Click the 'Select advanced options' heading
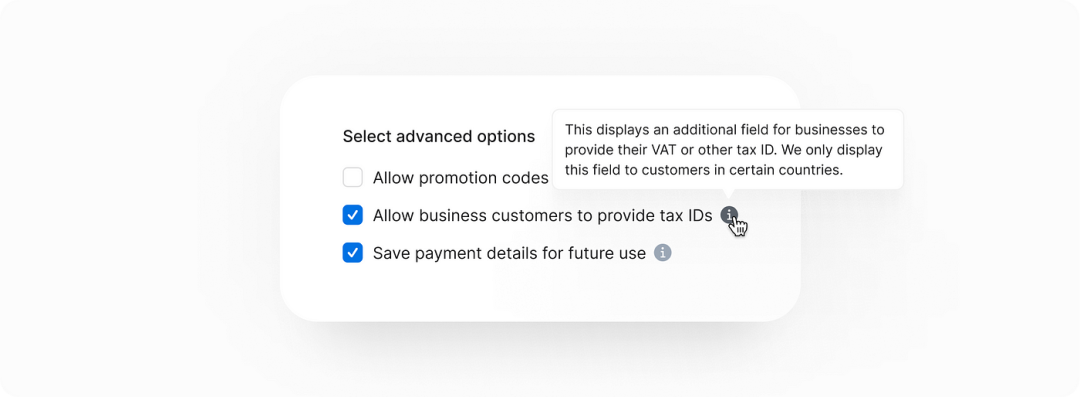Viewport: 1080px width, 397px height. pos(439,136)
